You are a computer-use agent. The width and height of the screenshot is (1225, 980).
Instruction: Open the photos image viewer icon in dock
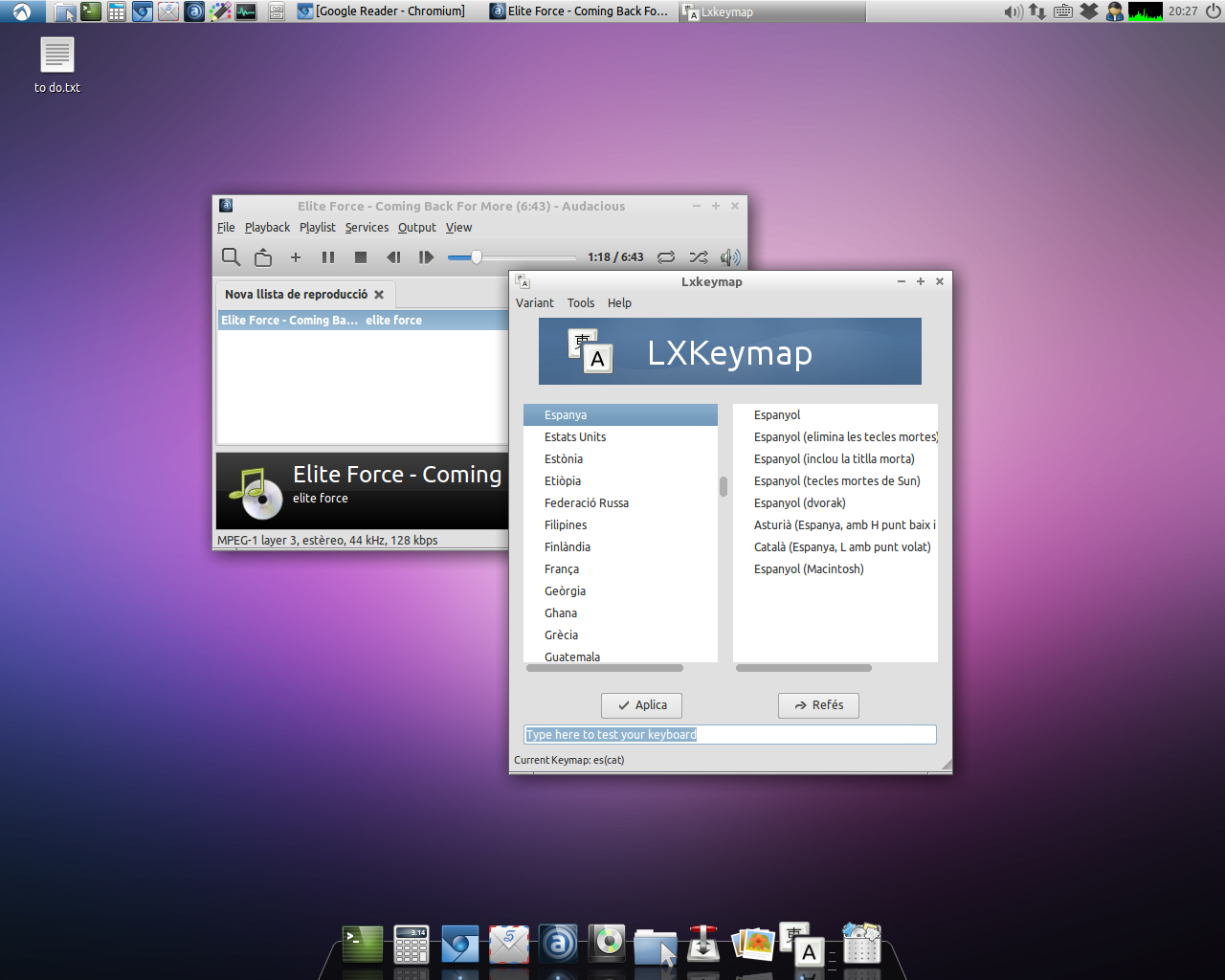(753, 944)
